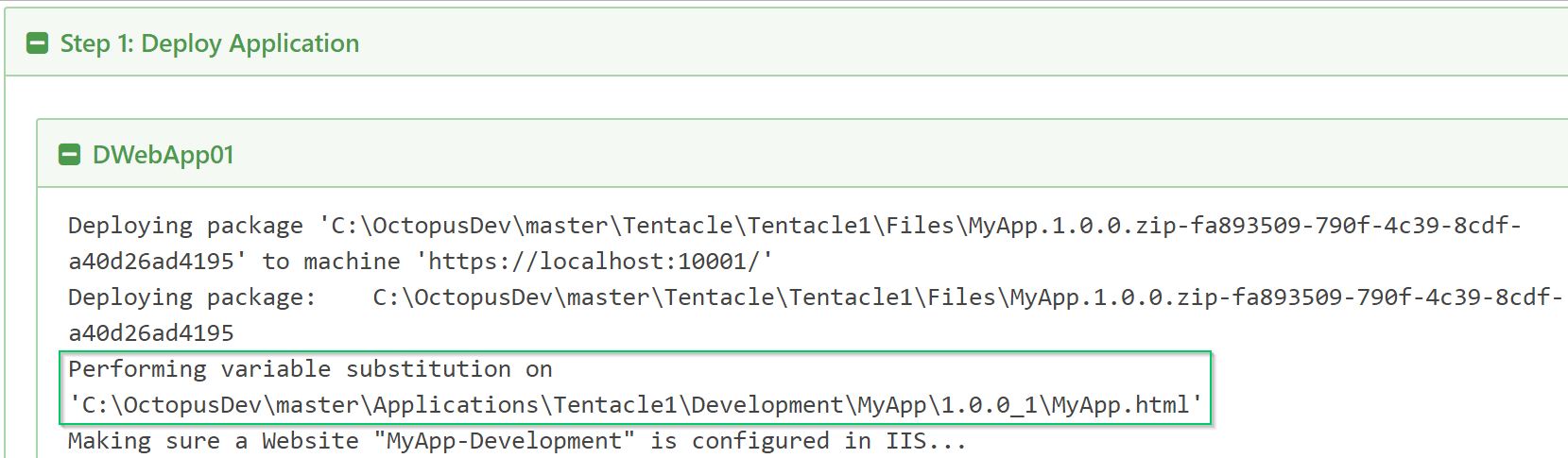Screen dimensions: 1568x458
Task: Click the "Making sure a Website" log text
Action: click(x=214, y=441)
